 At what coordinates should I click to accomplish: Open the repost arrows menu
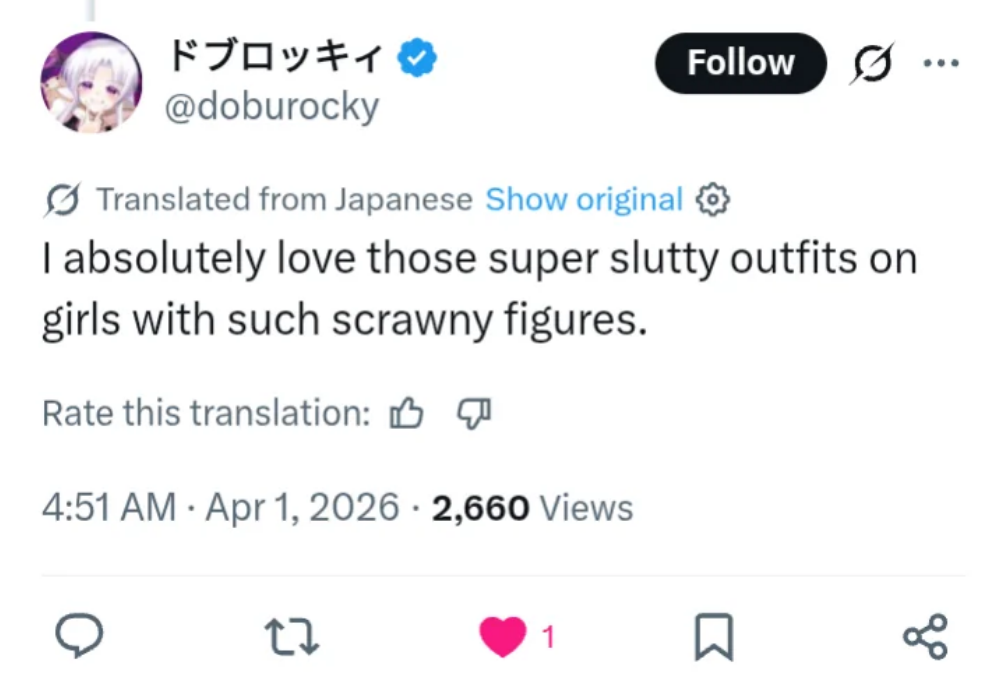(x=291, y=636)
